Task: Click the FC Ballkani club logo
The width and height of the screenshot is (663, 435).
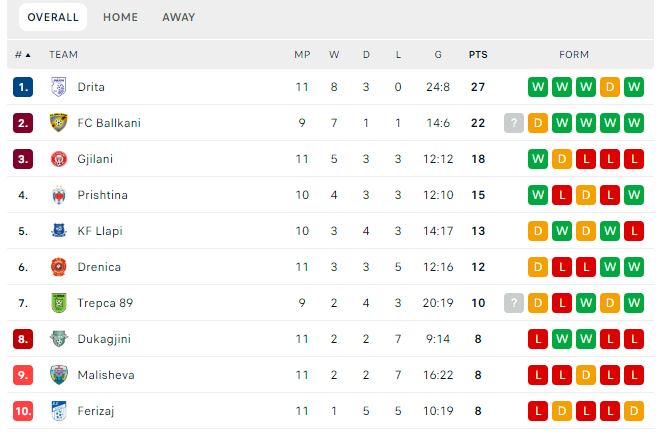Action: tap(59, 123)
